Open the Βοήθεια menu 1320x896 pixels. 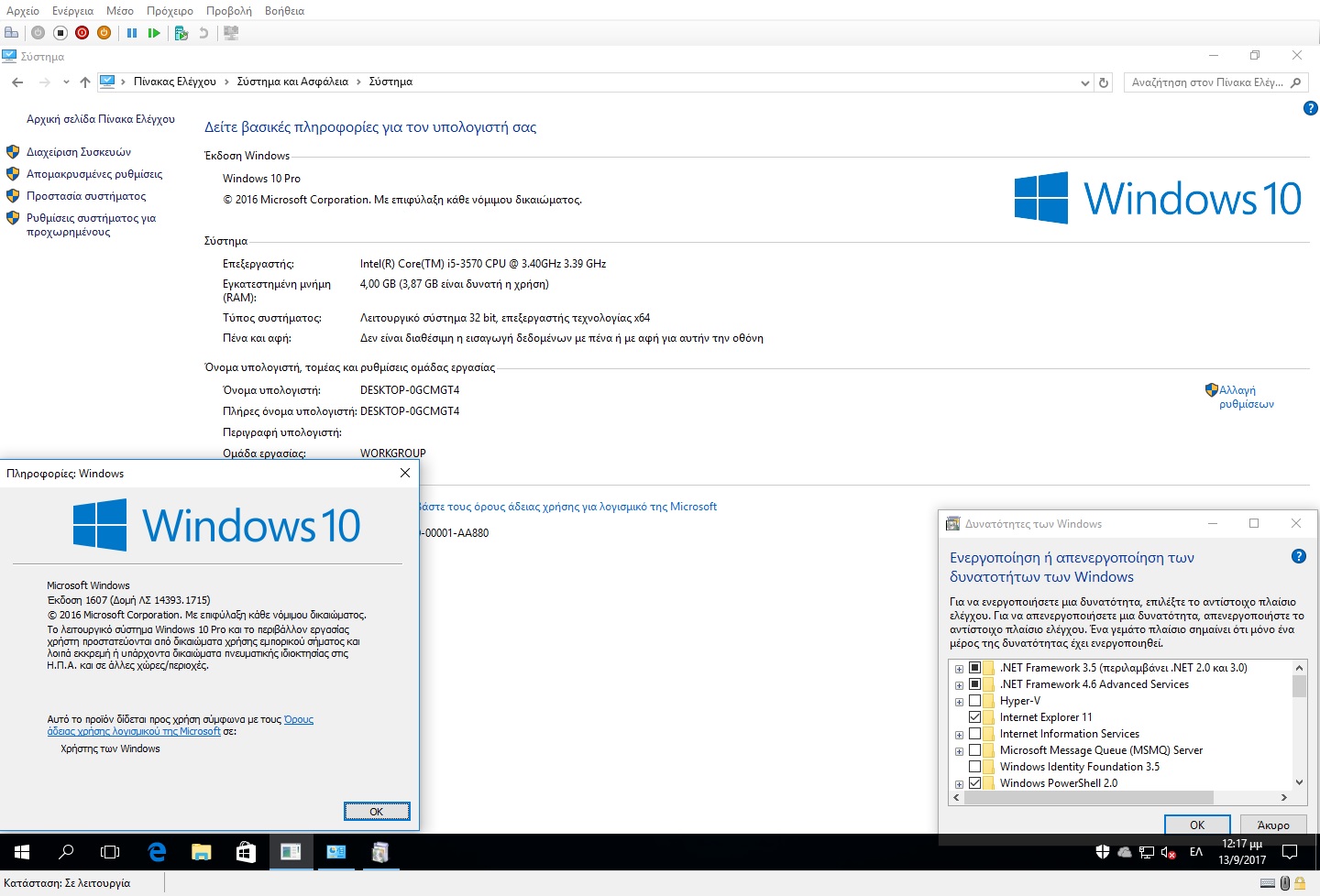click(x=284, y=11)
